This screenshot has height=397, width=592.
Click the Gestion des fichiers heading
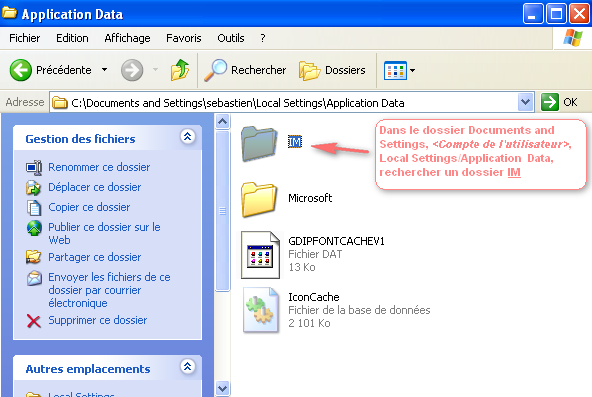click(80, 139)
